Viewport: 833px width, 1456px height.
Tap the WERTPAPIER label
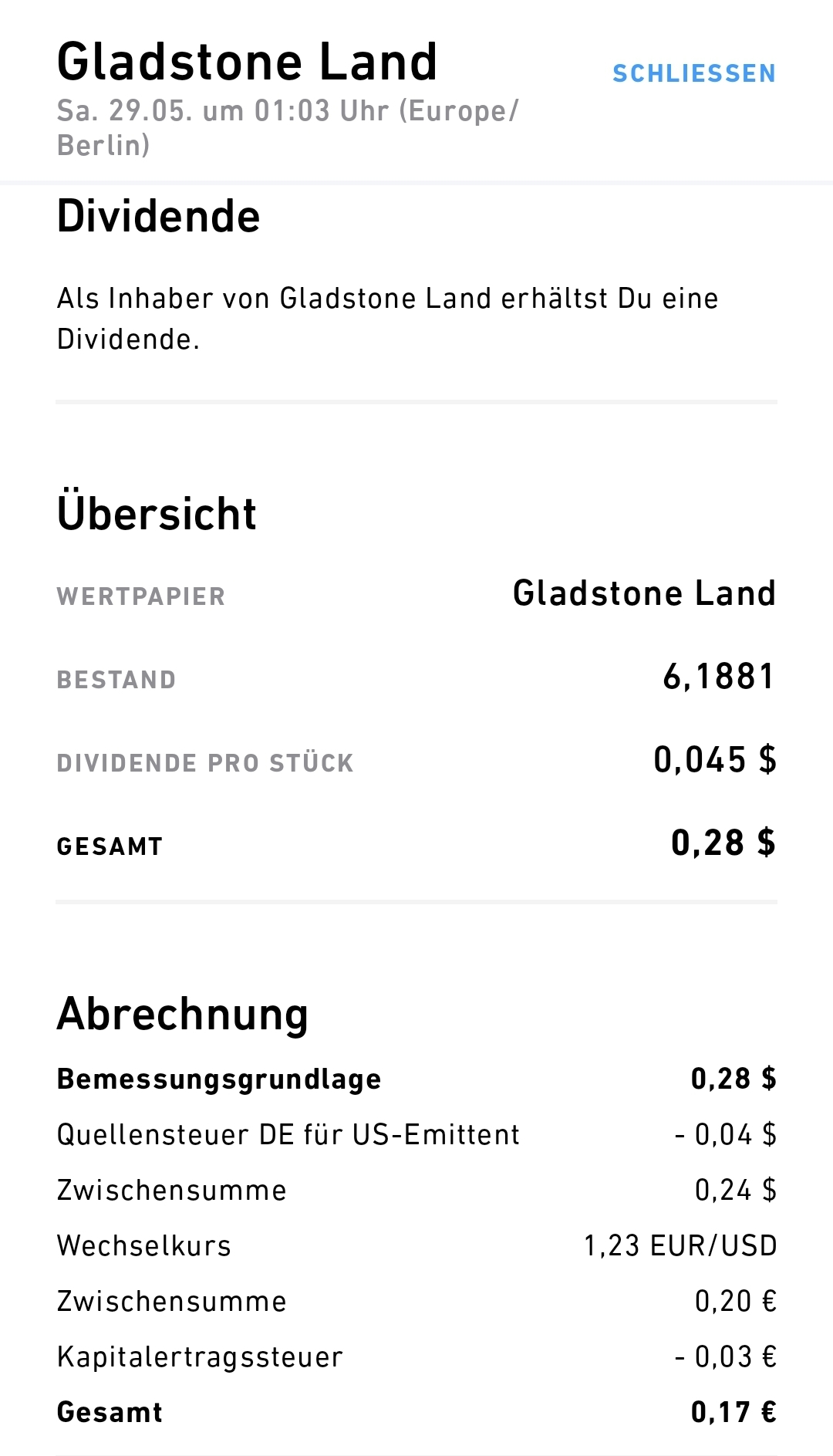pyautogui.click(x=141, y=596)
